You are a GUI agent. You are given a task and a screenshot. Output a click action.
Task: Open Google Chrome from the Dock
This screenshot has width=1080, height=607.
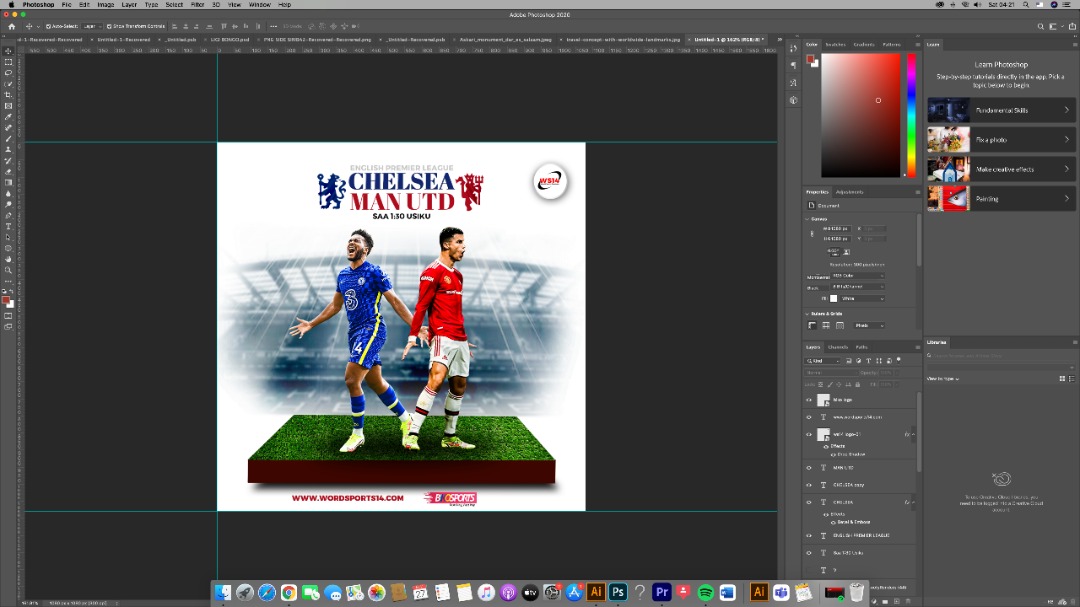(x=289, y=592)
